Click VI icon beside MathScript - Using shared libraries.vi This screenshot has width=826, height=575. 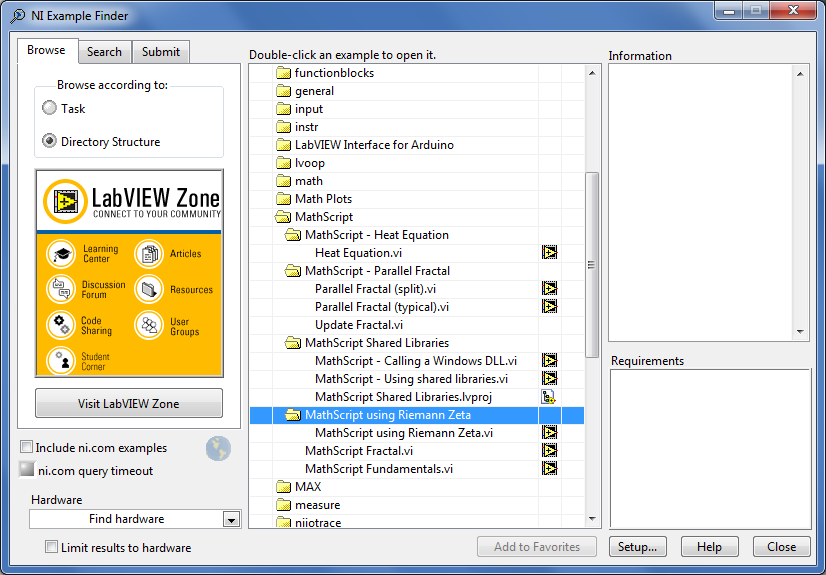549,379
